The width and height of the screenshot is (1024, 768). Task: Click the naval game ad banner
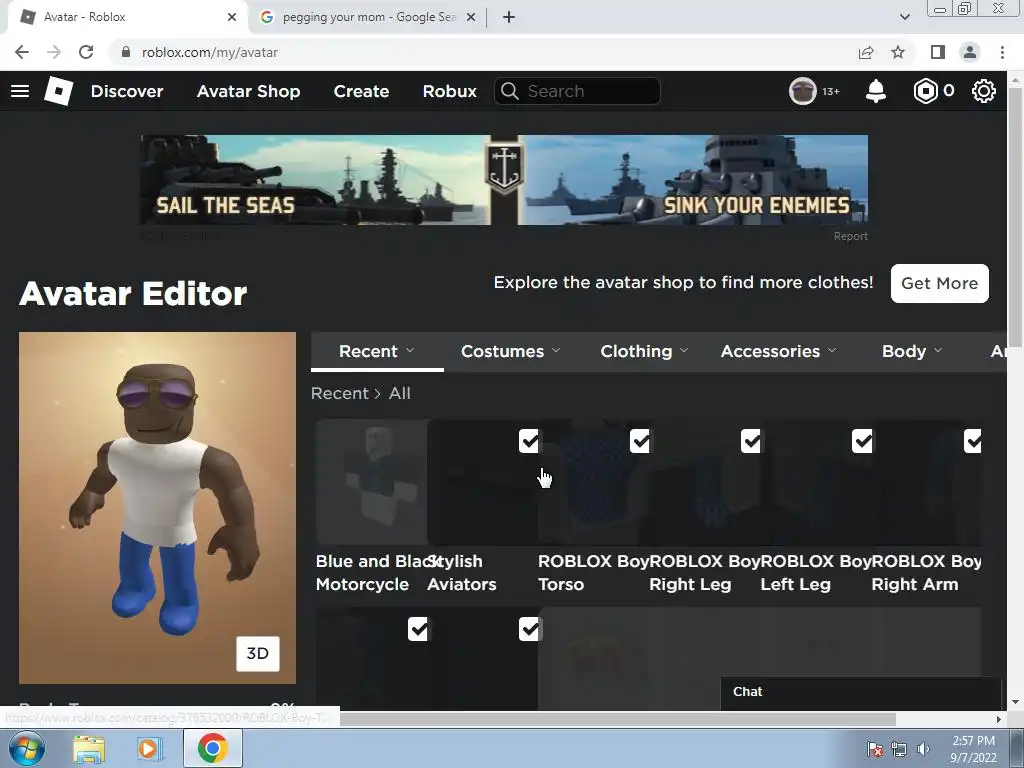504,180
